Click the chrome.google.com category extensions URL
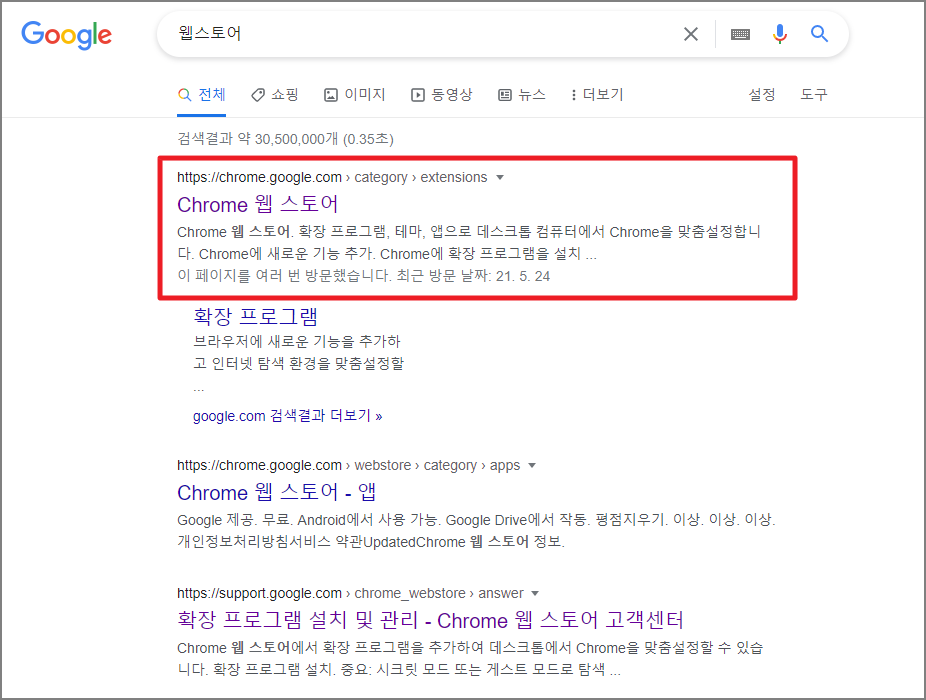The height and width of the screenshot is (700, 926). [332, 177]
